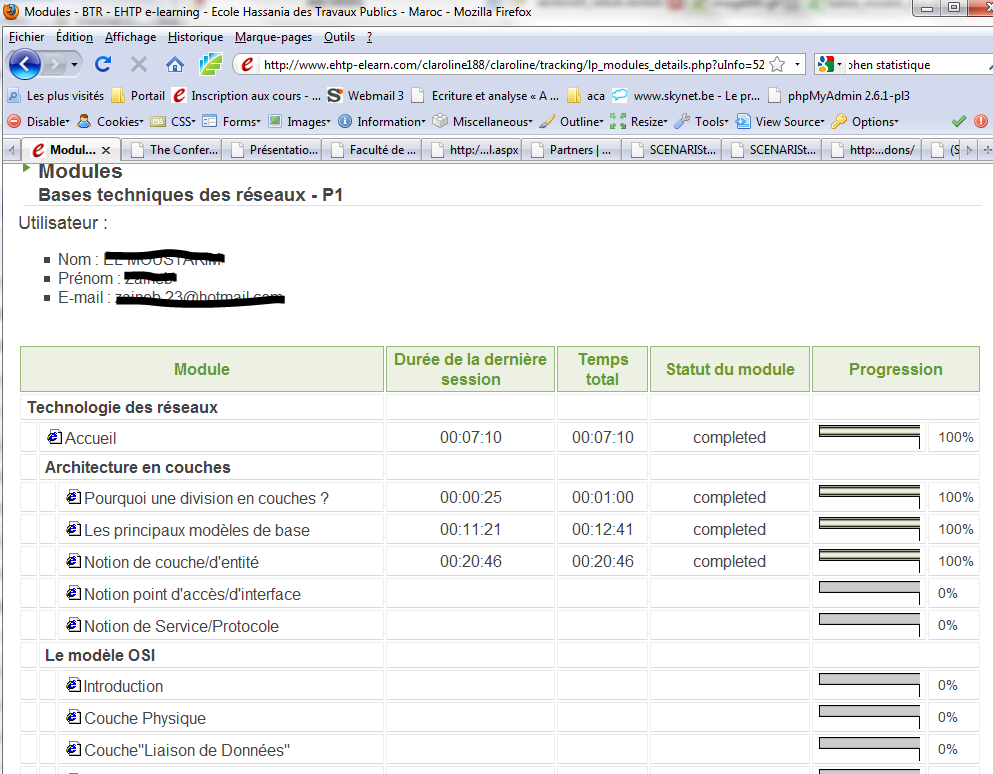The image size is (993, 774).
Task: Click the green checkmark validation icon
Action: pos(959,121)
